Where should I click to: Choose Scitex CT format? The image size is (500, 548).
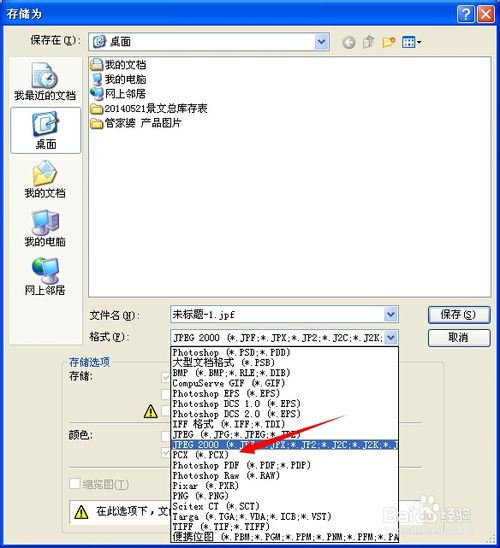(x=284, y=506)
